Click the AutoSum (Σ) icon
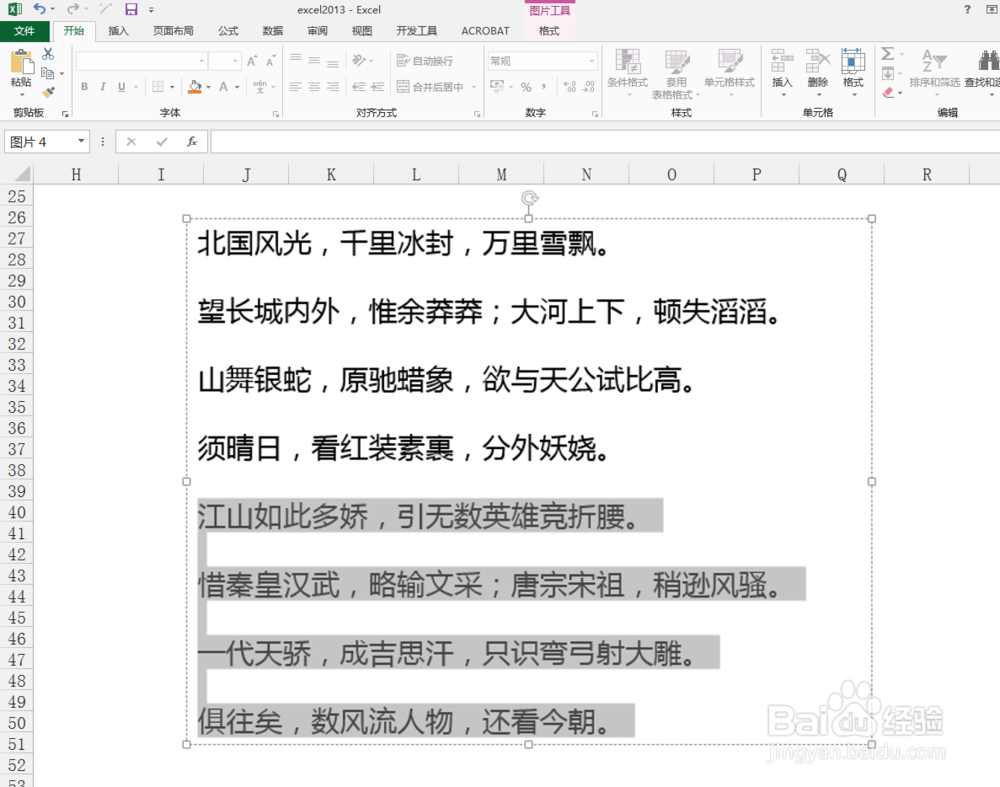 pos(888,55)
